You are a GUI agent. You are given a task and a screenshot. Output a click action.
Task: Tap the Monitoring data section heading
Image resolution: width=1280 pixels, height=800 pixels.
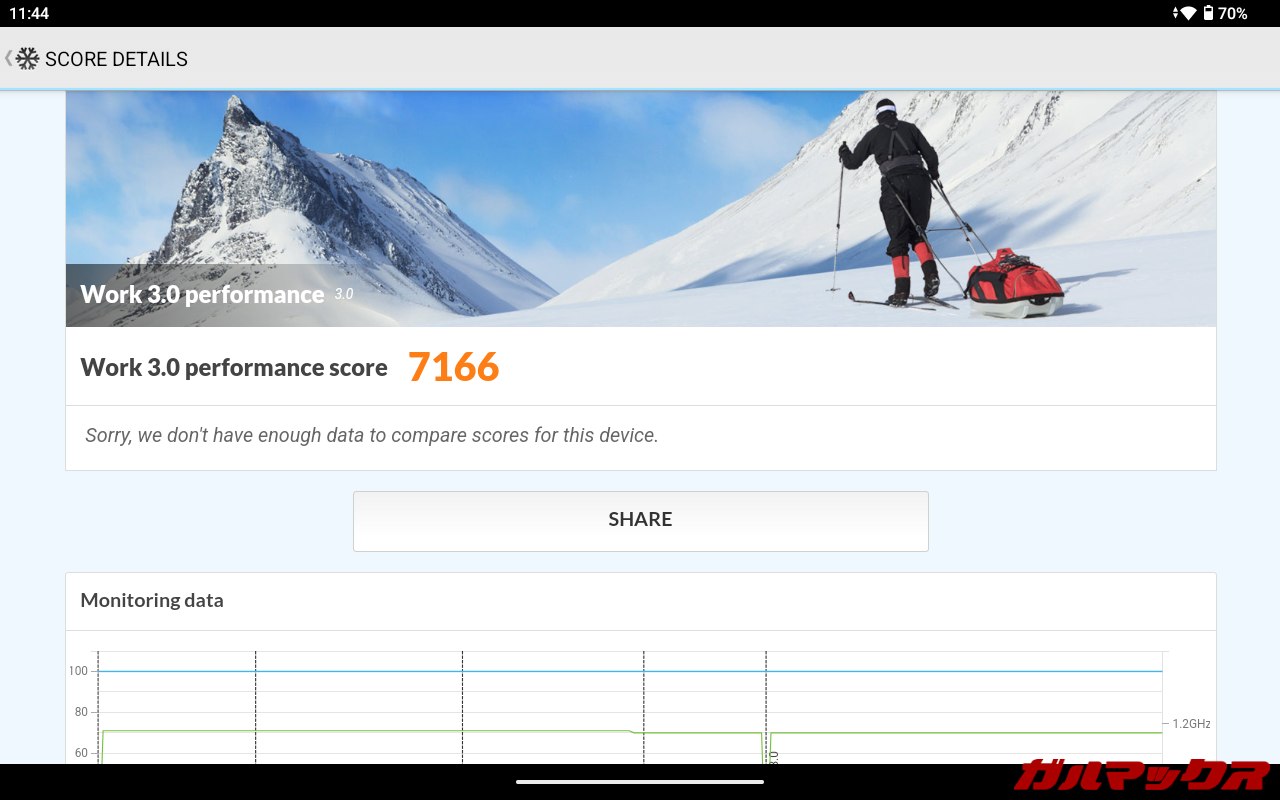coord(152,600)
